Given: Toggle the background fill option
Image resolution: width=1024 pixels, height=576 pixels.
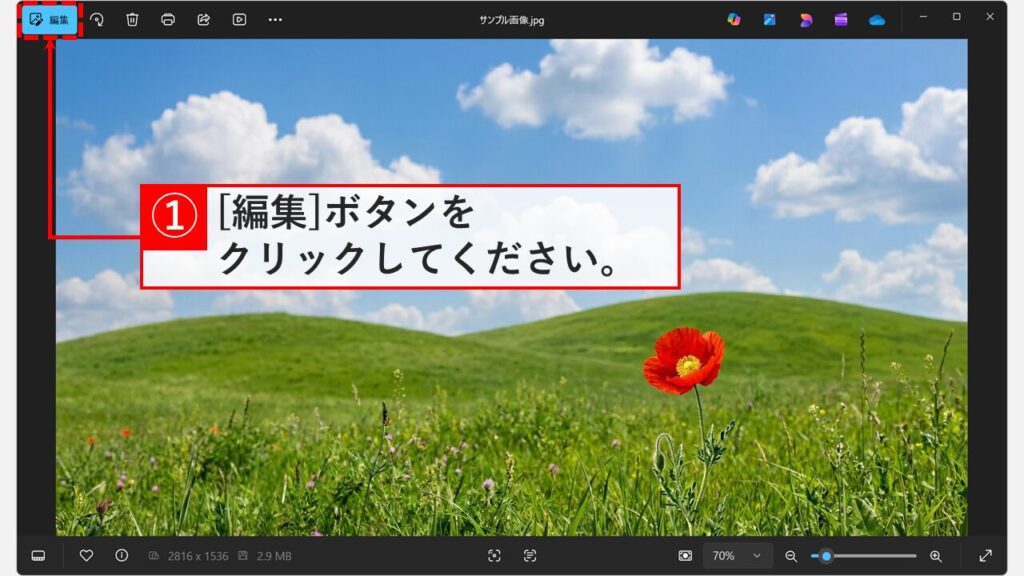Looking at the screenshot, I should (685, 558).
